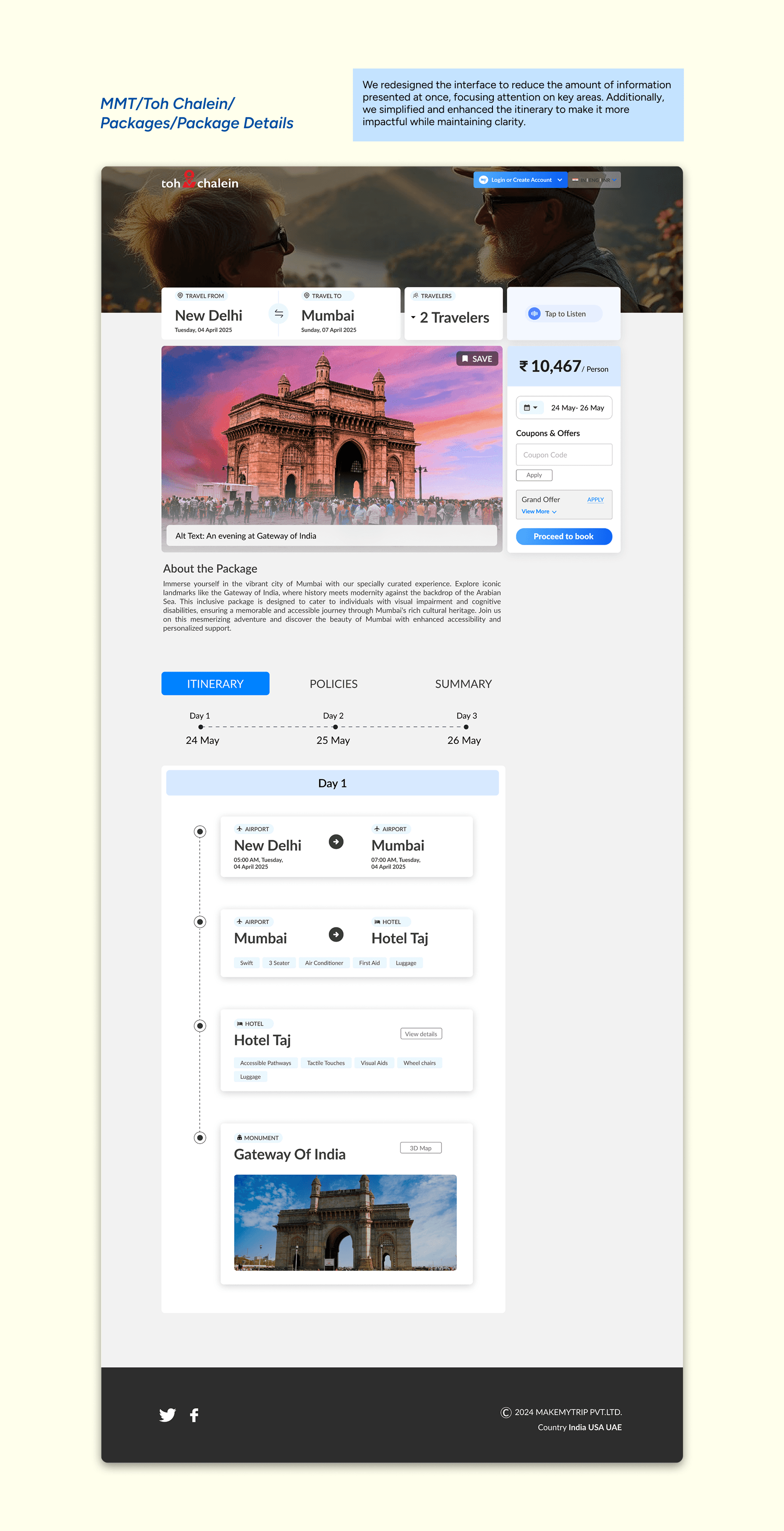
Task: Click the Visual Aids tag
Action: coord(374,1063)
